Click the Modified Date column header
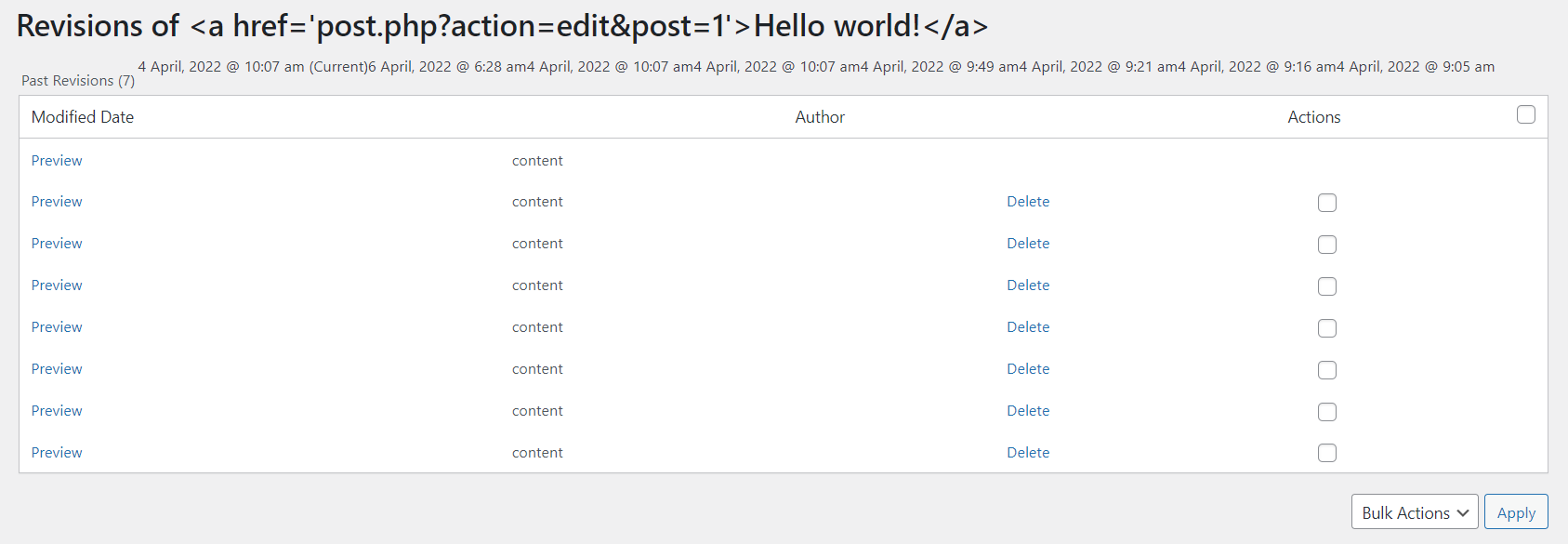Screen dimensions: 1568x544 click(x=83, y=117)
